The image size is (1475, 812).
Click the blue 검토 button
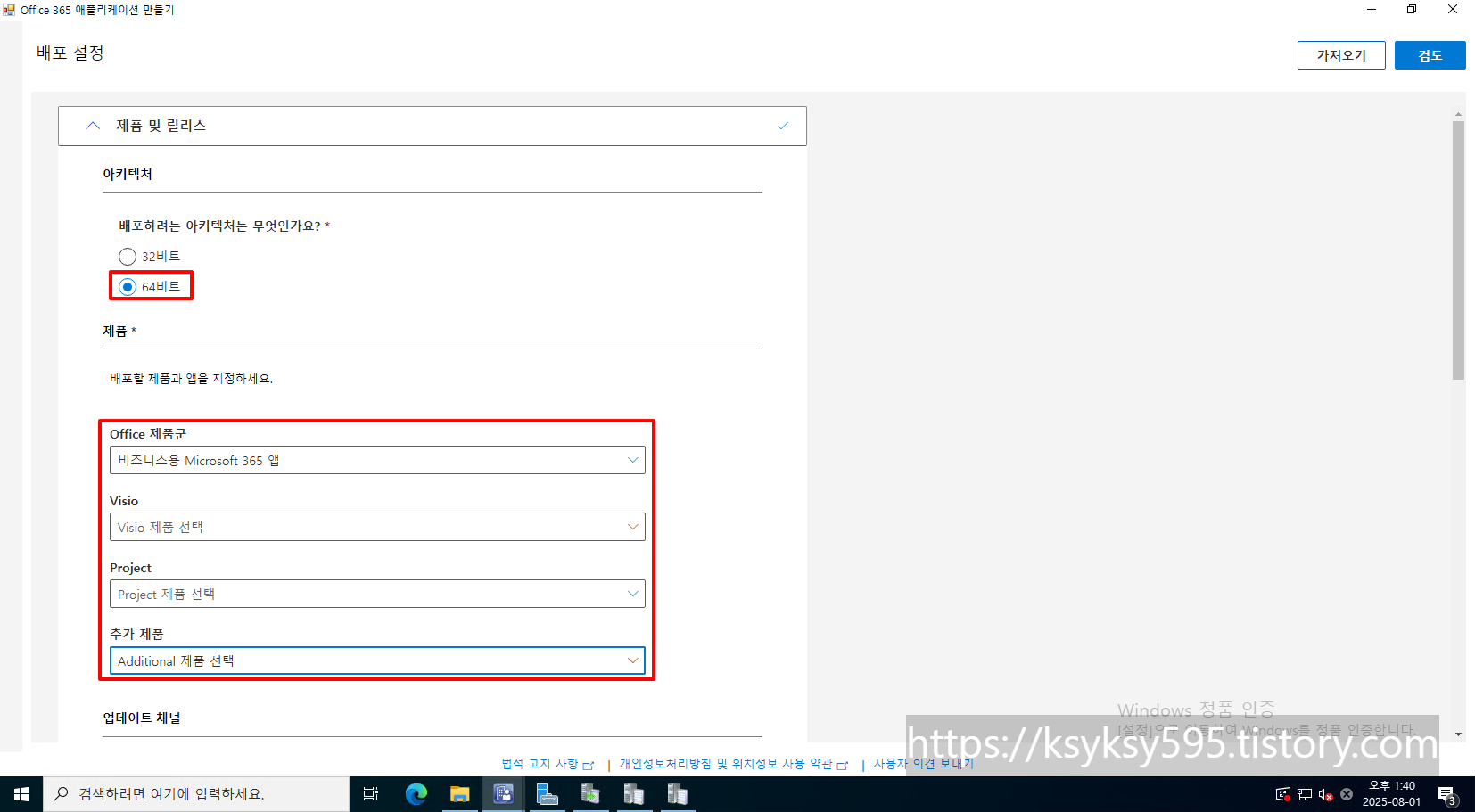click(1430, 55)
